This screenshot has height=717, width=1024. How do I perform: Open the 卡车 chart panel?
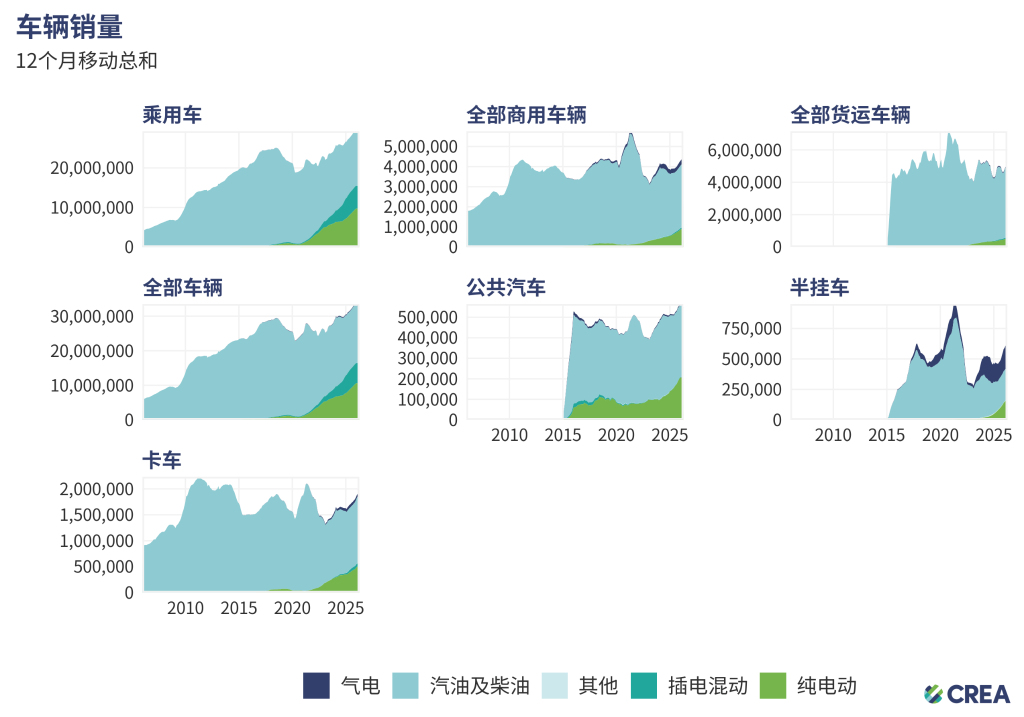click(x=250, y=535)
